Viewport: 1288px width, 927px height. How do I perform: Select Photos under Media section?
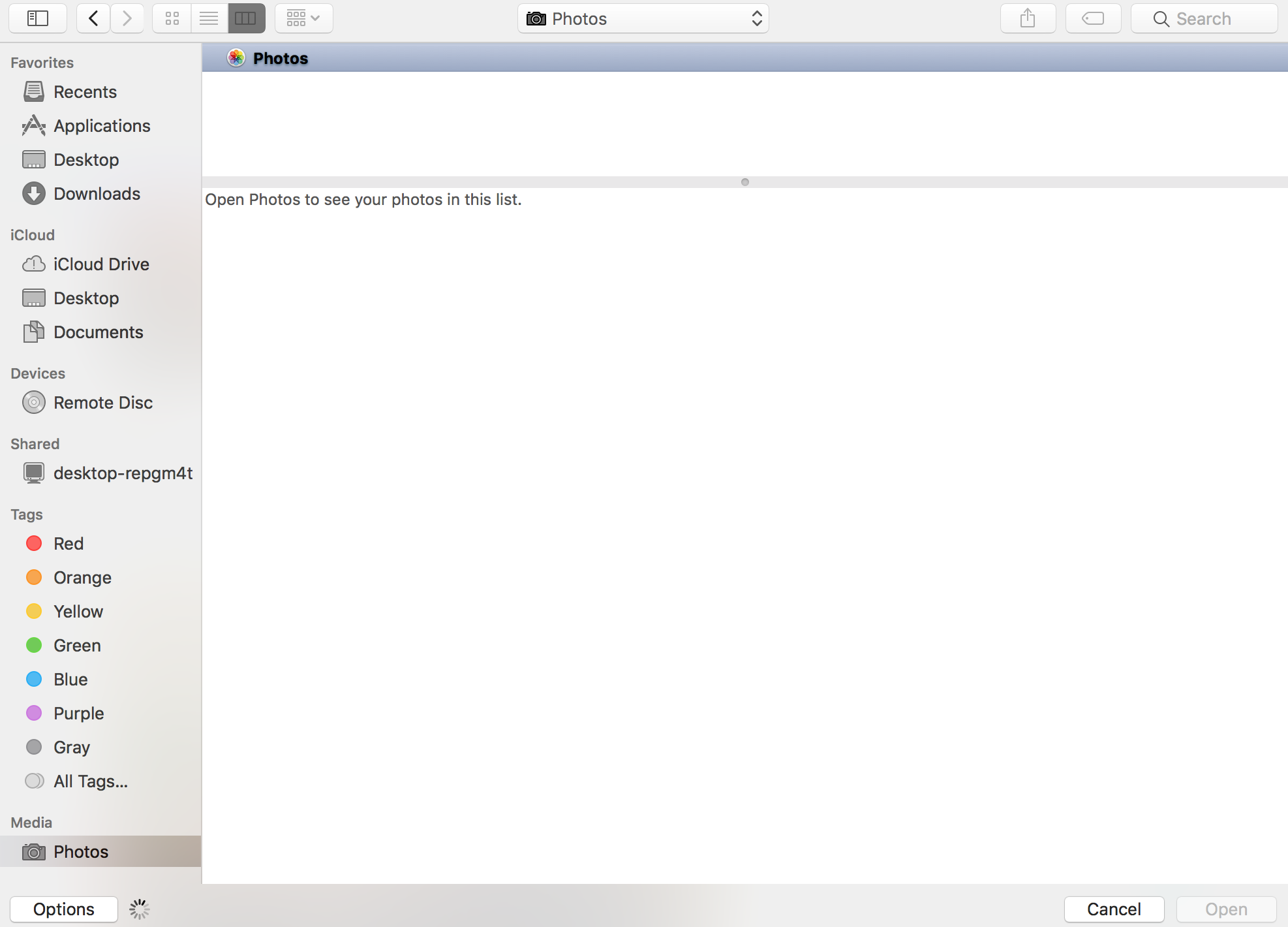pyautogui.click(x=81, y=852)
